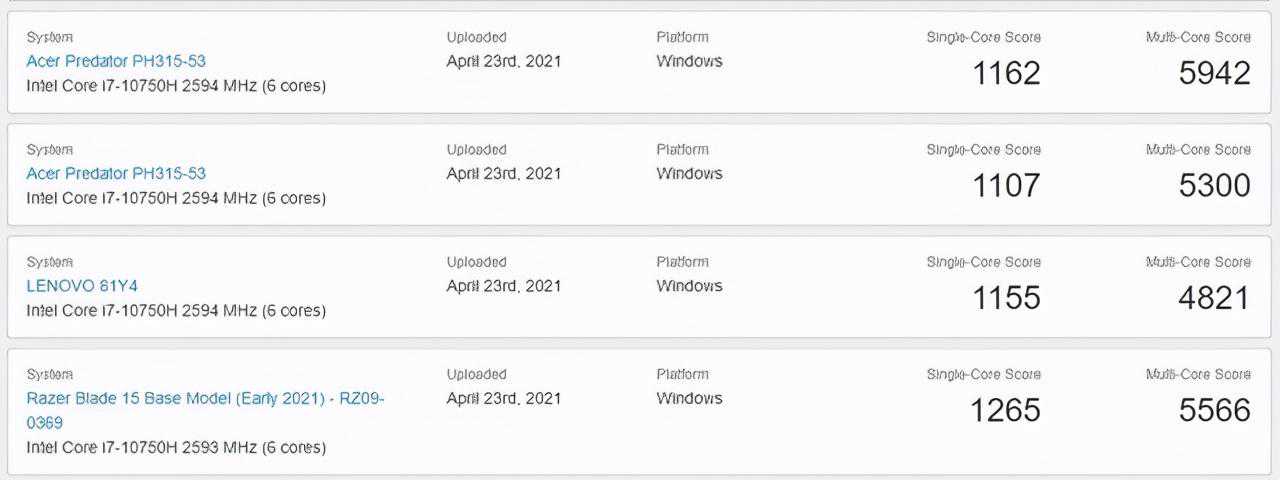Image resolution: width=1280 pixels, height=480 pixels.
Task: Click the upload date in the Razer Blade row
Action: [x=503, y=398]
